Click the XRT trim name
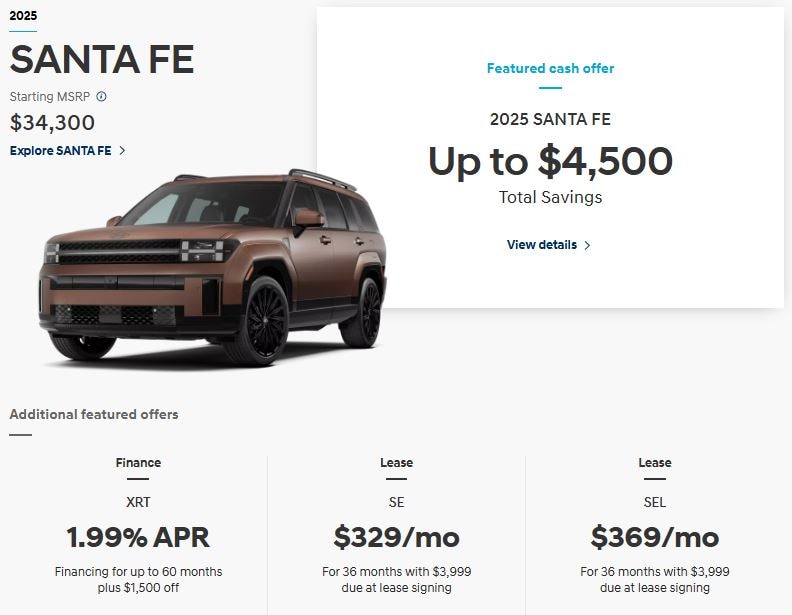792x615 pixels. coord(138,502)
